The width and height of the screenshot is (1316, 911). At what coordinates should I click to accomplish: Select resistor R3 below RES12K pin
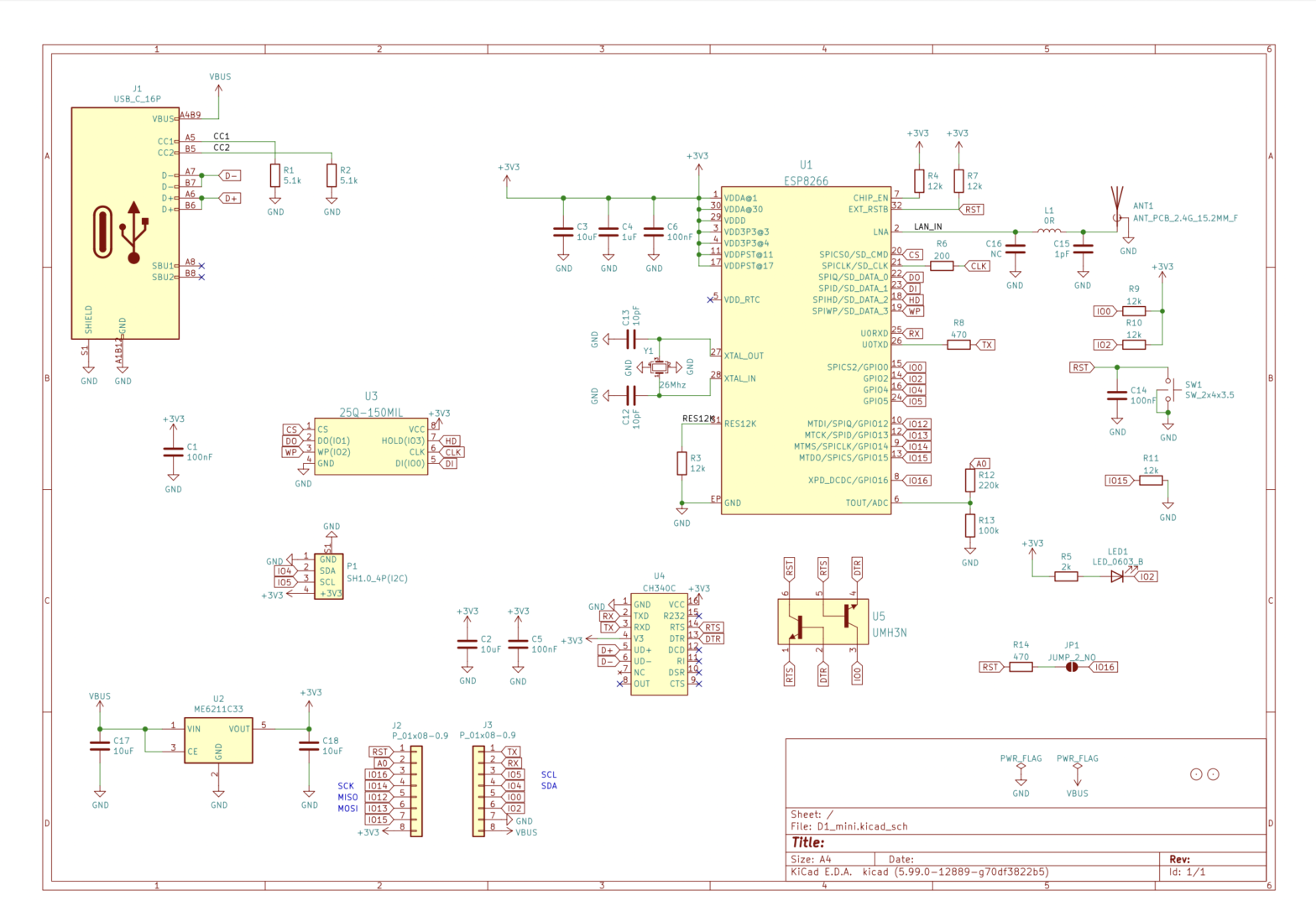click(x=681, y=463)
